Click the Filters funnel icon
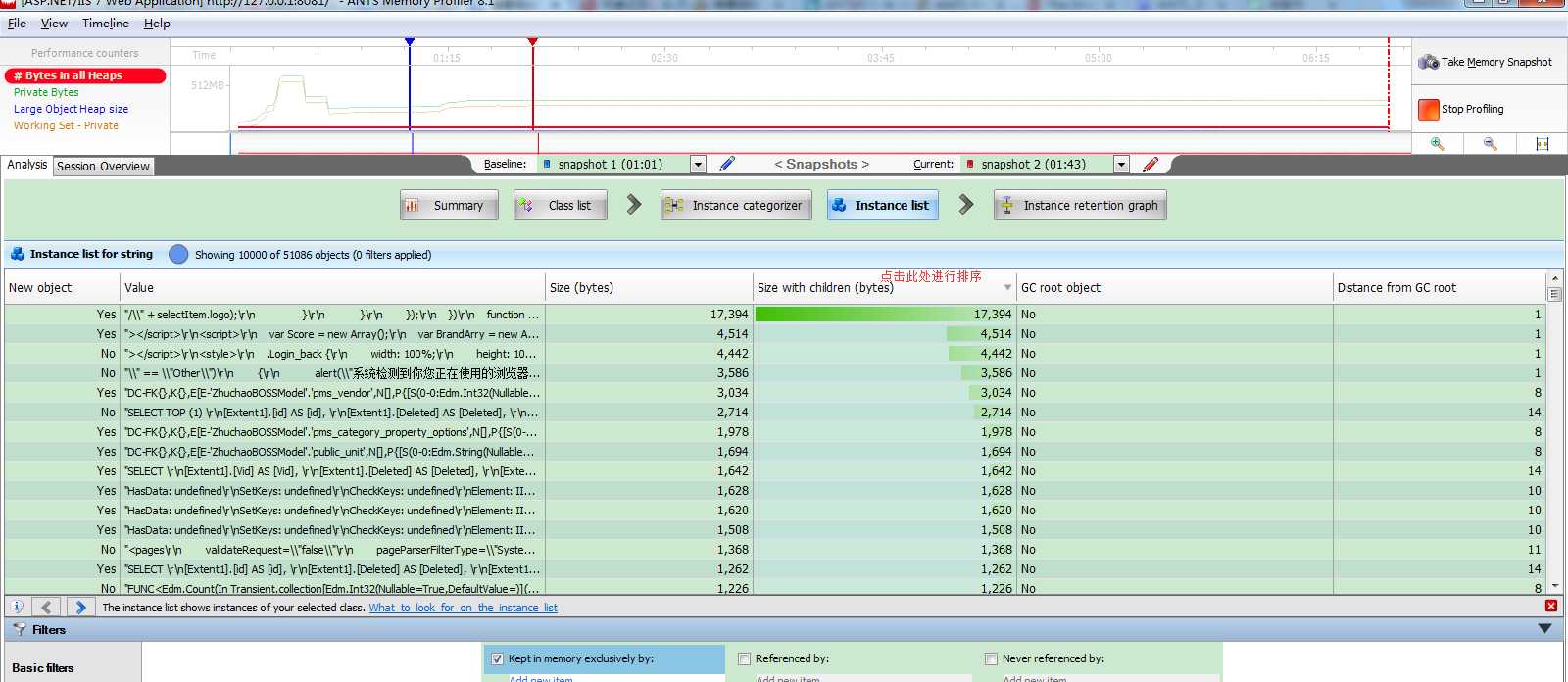1568x682 pixels. pos(19,629)
